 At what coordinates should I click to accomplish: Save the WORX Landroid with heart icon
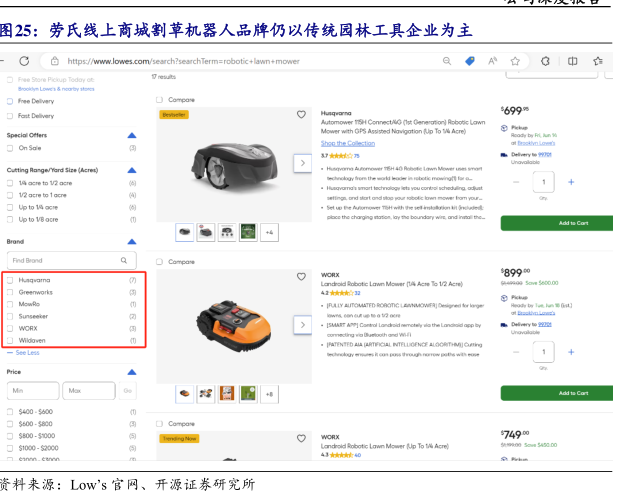point(302,275)
